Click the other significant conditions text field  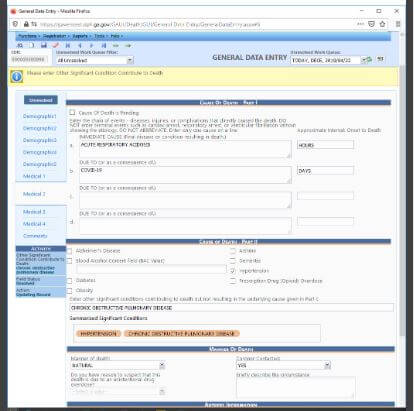coord(231,308)
